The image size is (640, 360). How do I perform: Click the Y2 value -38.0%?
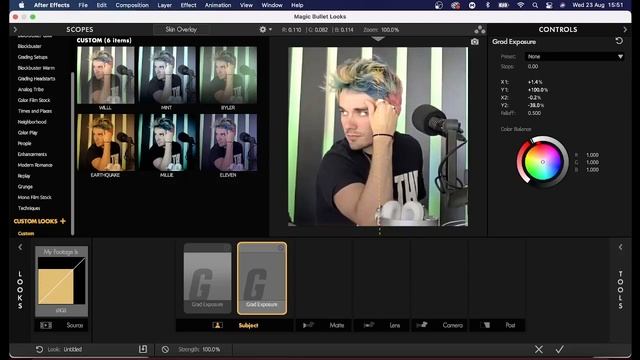click(536, 105)
